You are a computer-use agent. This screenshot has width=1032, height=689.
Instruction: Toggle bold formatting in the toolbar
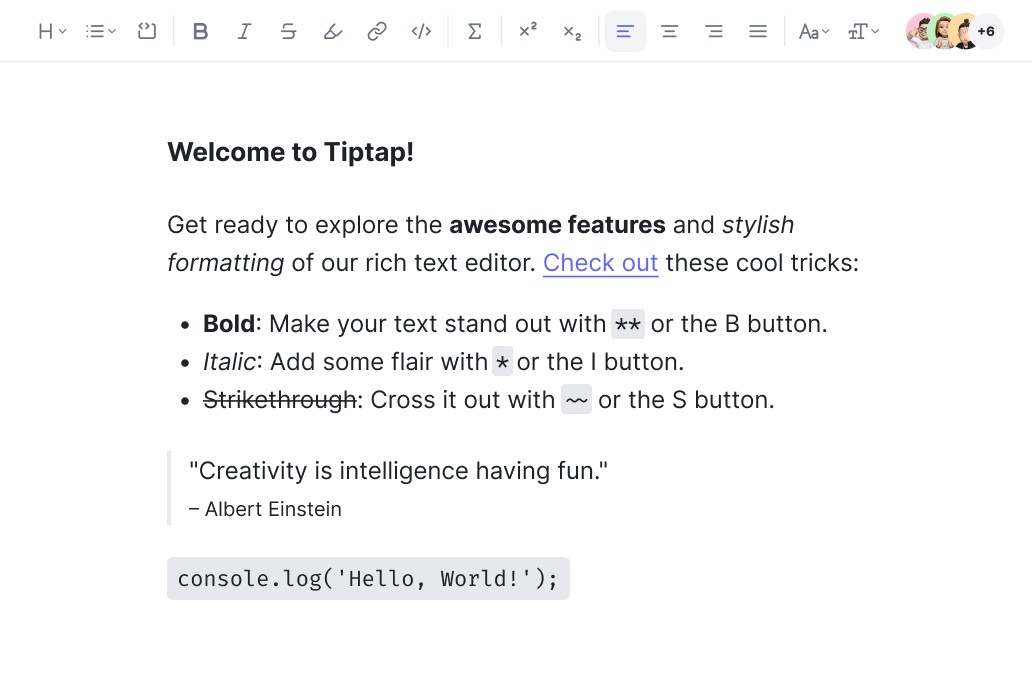[x=200, y=31]
